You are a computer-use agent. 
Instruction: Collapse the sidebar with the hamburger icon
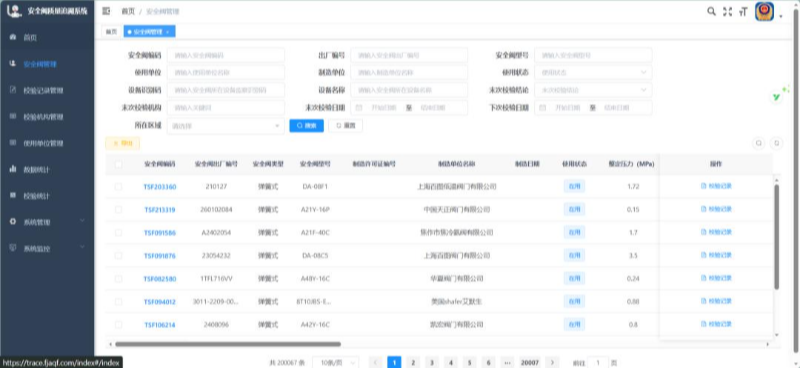click(x=106, y=11)
